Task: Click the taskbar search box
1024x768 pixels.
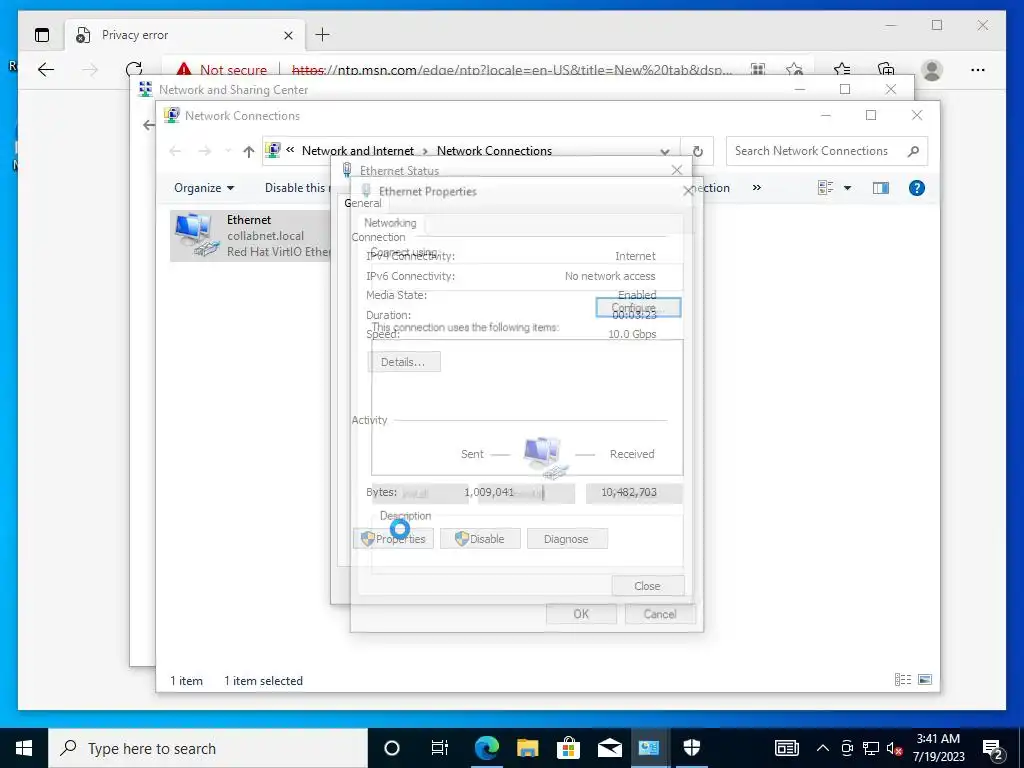Action: point(208,748)
